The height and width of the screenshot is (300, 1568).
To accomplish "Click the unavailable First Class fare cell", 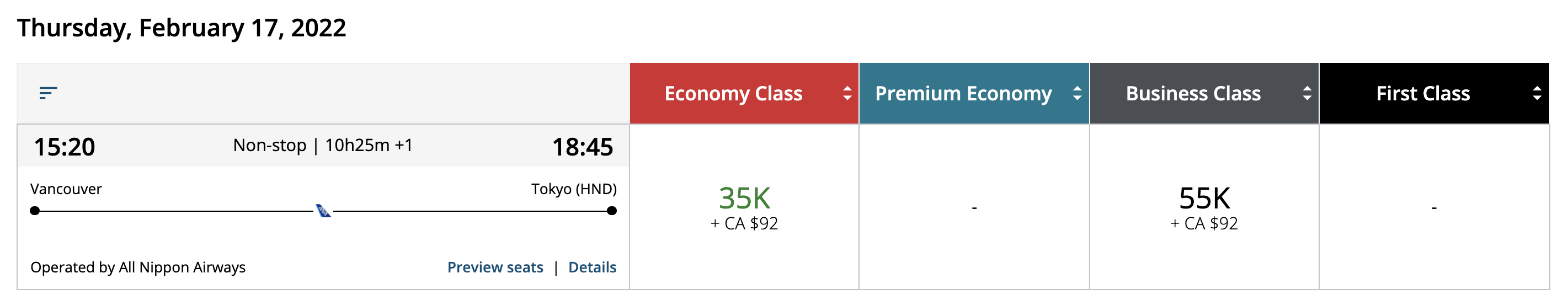I will click(x=1434, y=207).
